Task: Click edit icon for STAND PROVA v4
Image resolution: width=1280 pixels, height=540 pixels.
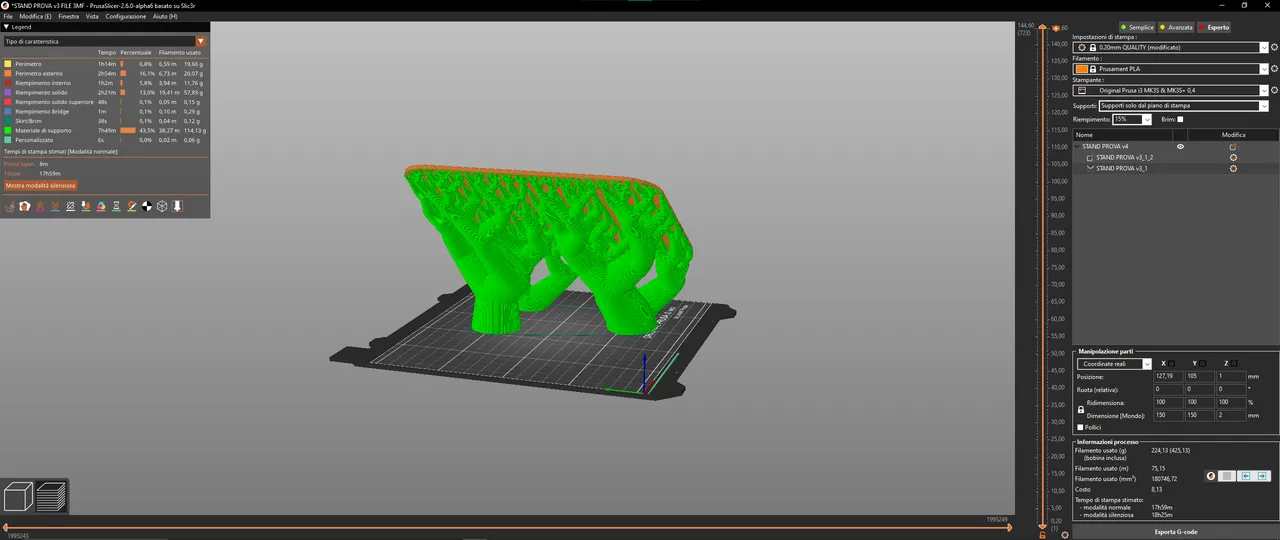Action: click(1233, 147)
